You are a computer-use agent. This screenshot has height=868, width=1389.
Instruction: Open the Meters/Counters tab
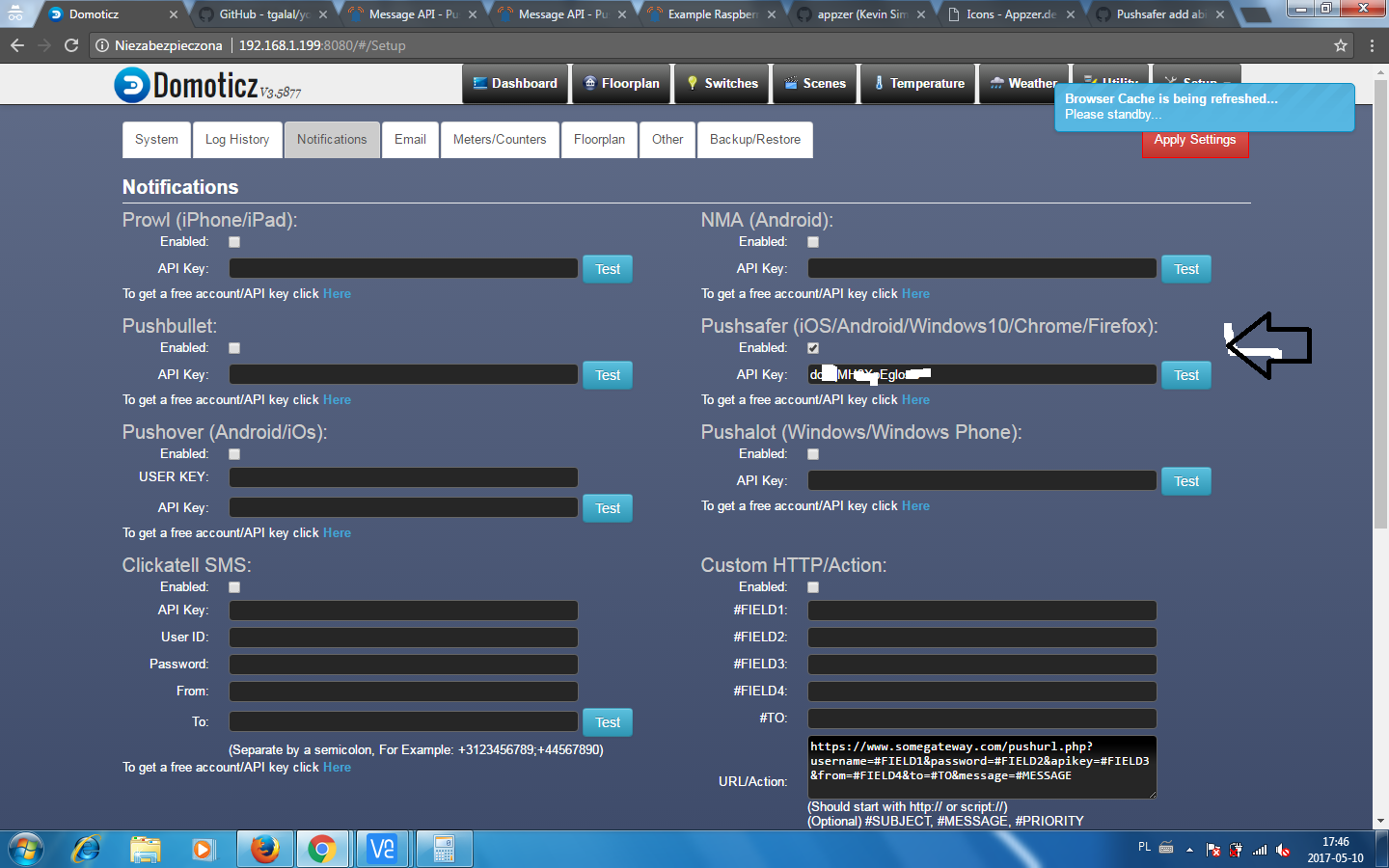tap(500, 140)
